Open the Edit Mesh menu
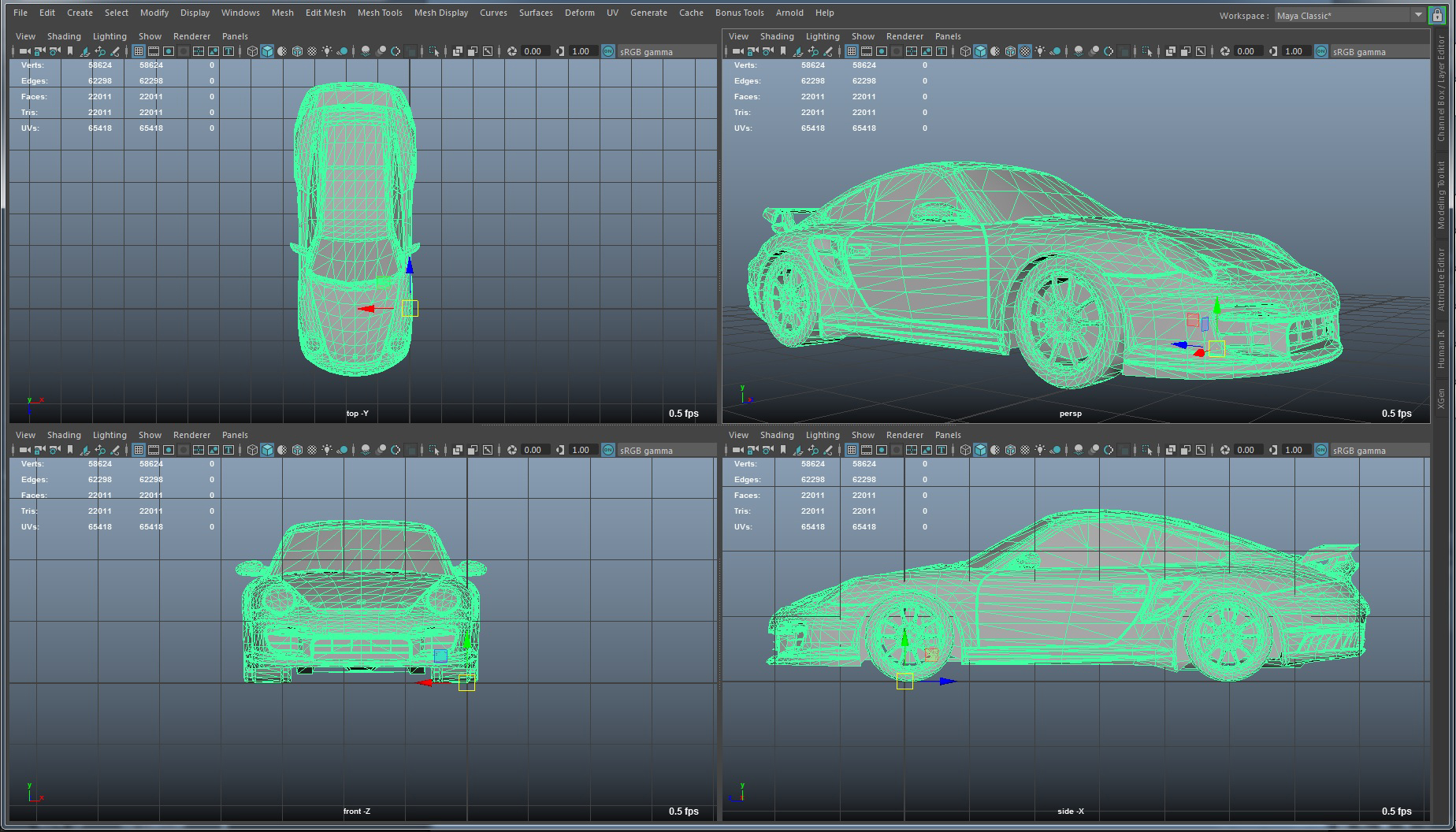Screen dimensions: 1456x832 [x=325, y=13]
